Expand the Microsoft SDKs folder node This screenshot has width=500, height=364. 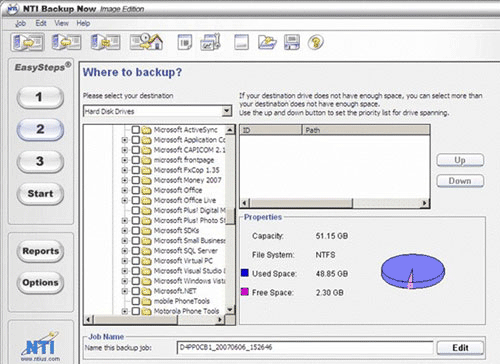pos(125,231)
